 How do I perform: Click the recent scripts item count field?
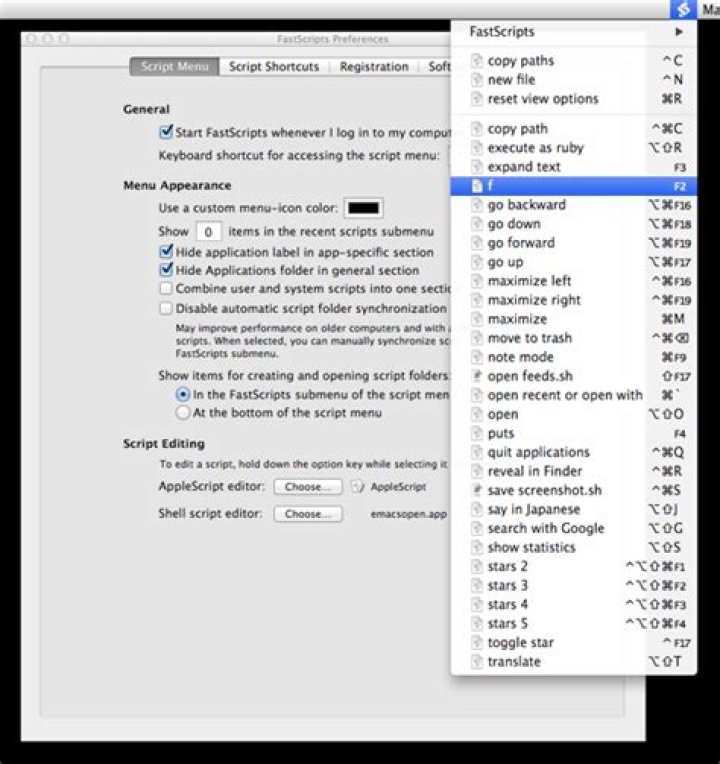[208, 231]
